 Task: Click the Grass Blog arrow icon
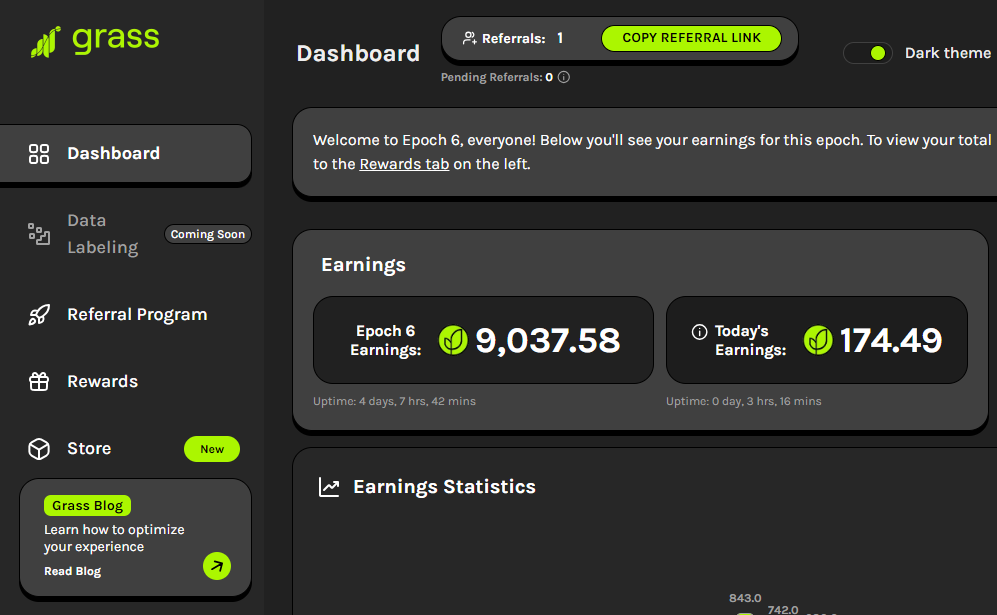tap(216, 566)
